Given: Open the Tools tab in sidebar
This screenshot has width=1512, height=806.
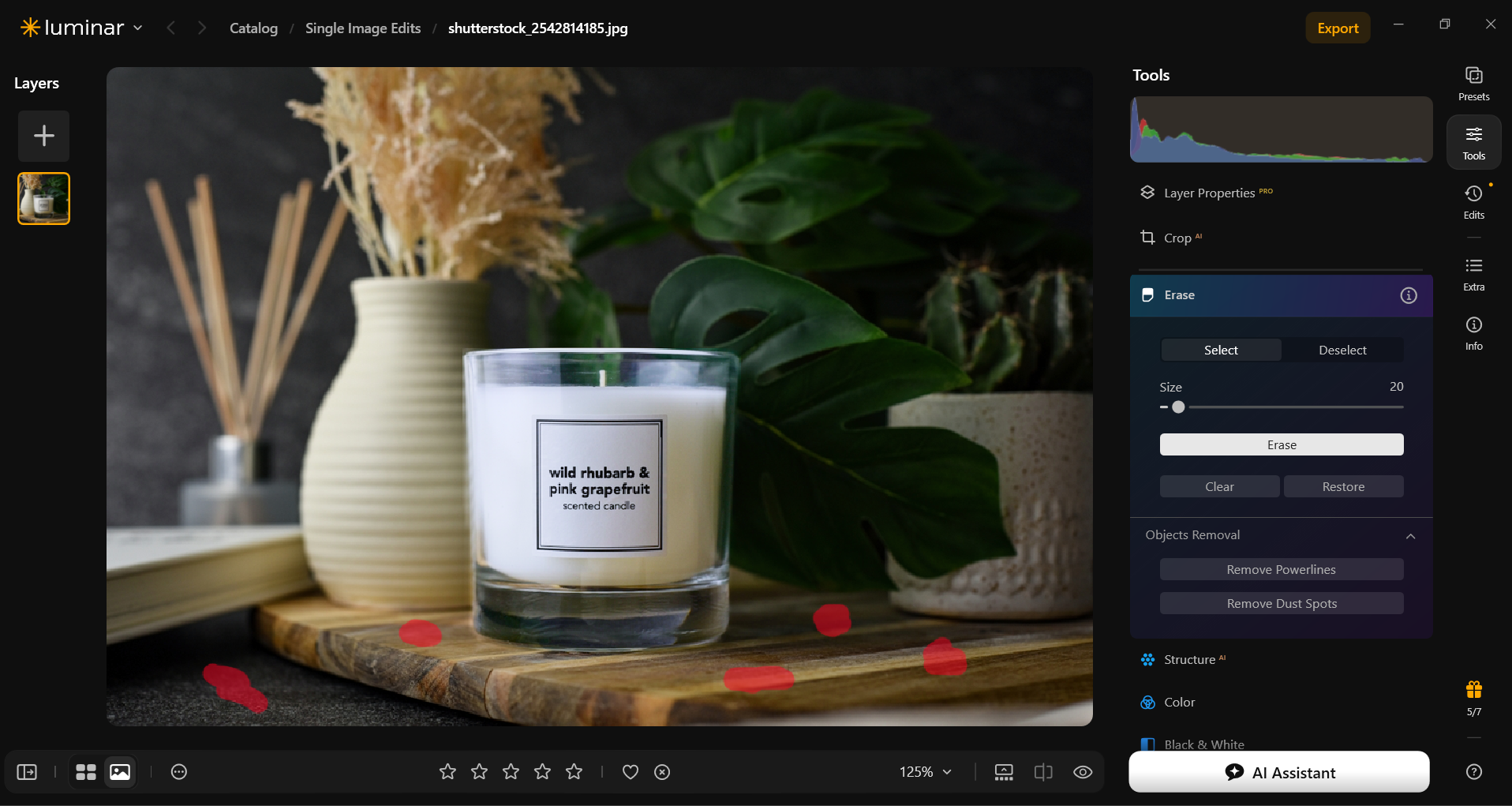Looking at the screenshot, I should click(1473, 142).
